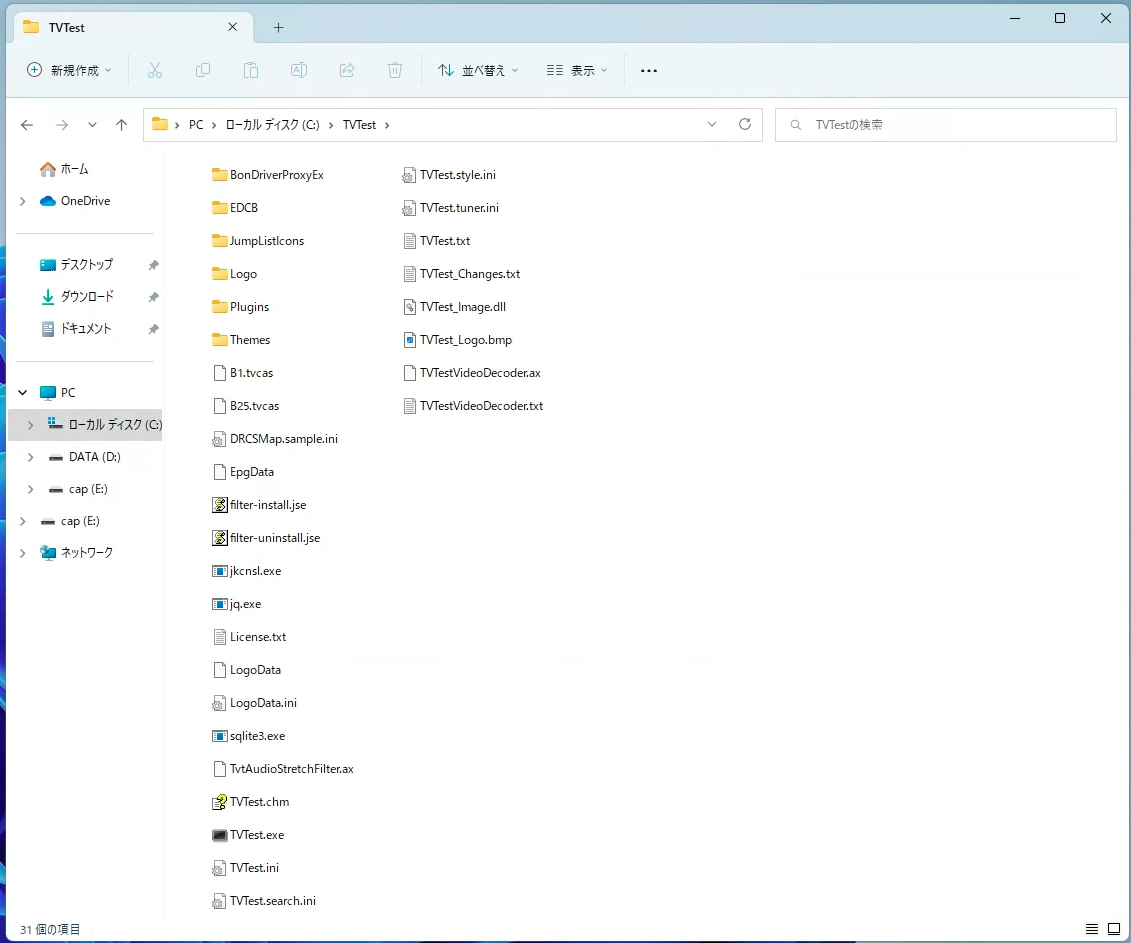1131x943 pixels.
Task: Click the Cut scissors icon
Action: click(154, 70)
